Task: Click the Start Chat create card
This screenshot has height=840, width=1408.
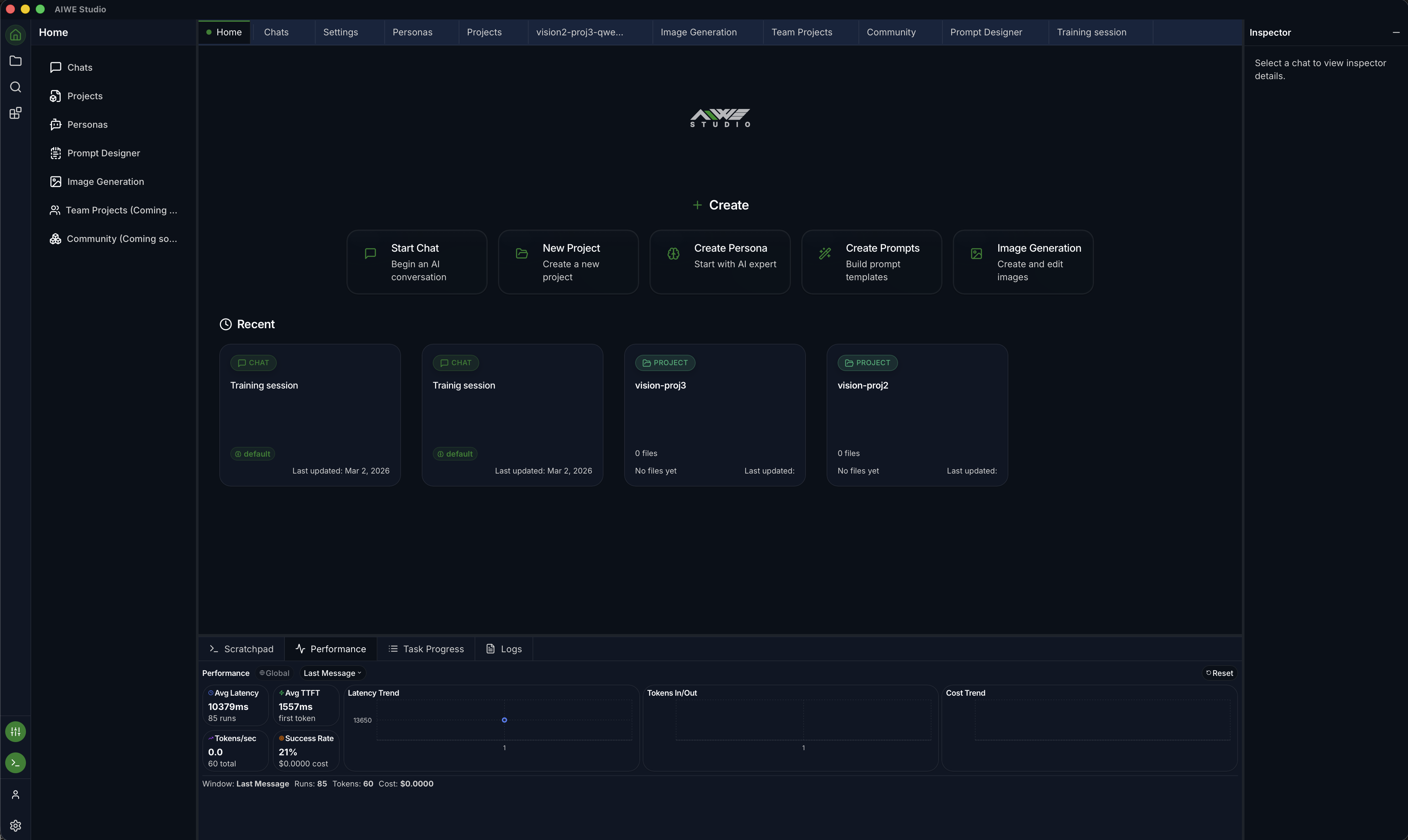Action: pyautogui.click(x=417, y=262)
